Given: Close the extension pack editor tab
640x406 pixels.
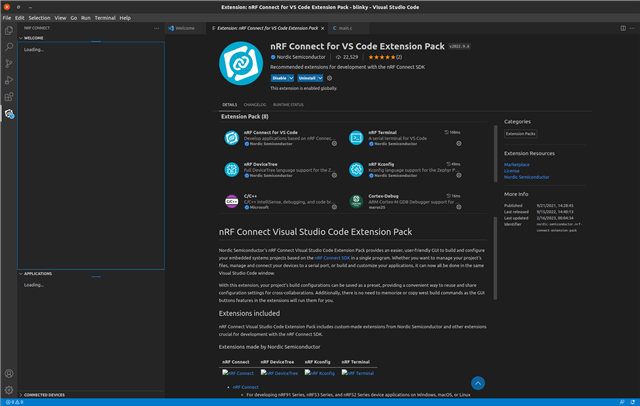Looking at the screenshot, I should [x=322, y=28].
